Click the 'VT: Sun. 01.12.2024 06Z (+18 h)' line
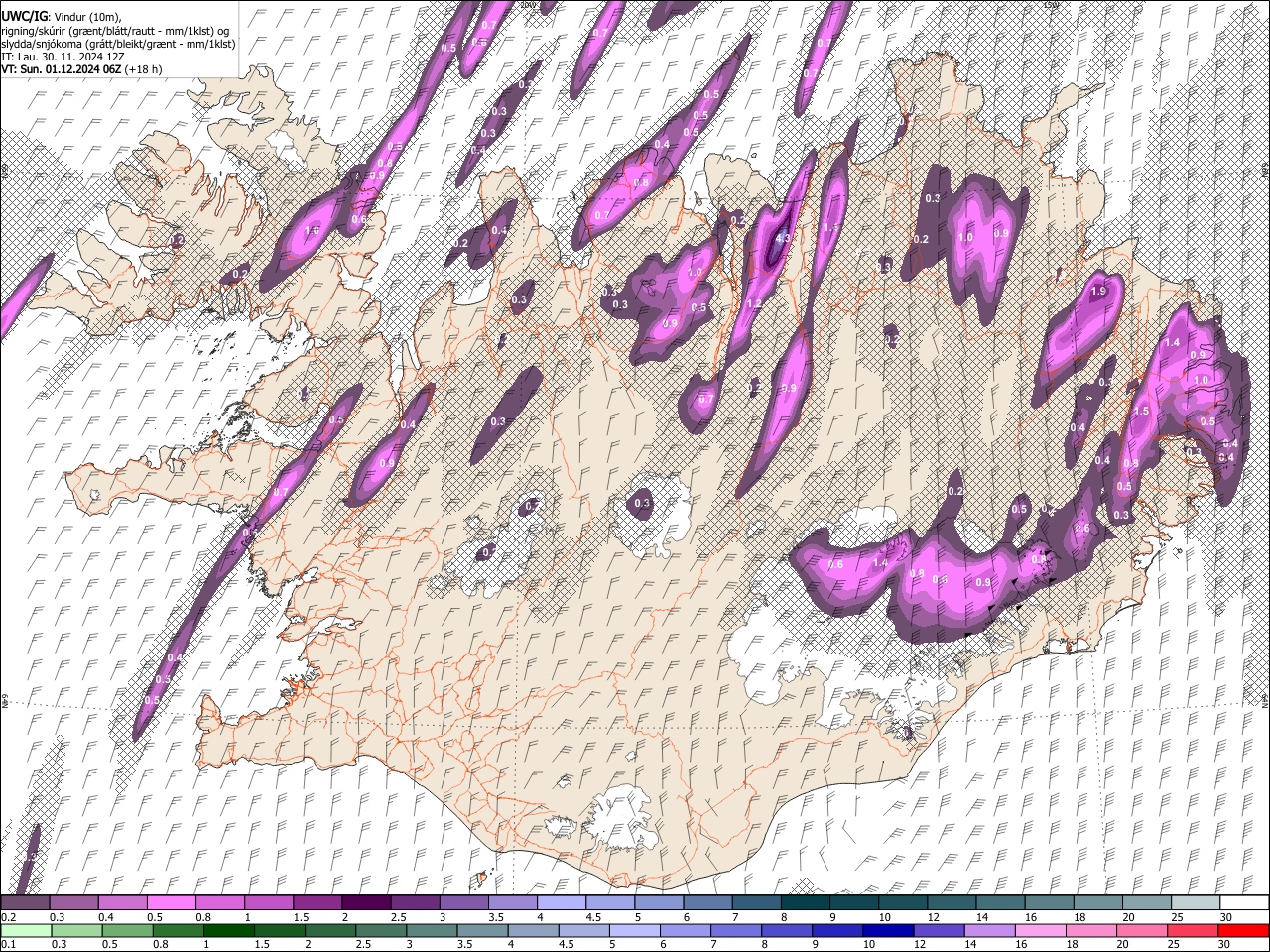Viewport: 1270px width, 952px height. [x=81, y=69]
